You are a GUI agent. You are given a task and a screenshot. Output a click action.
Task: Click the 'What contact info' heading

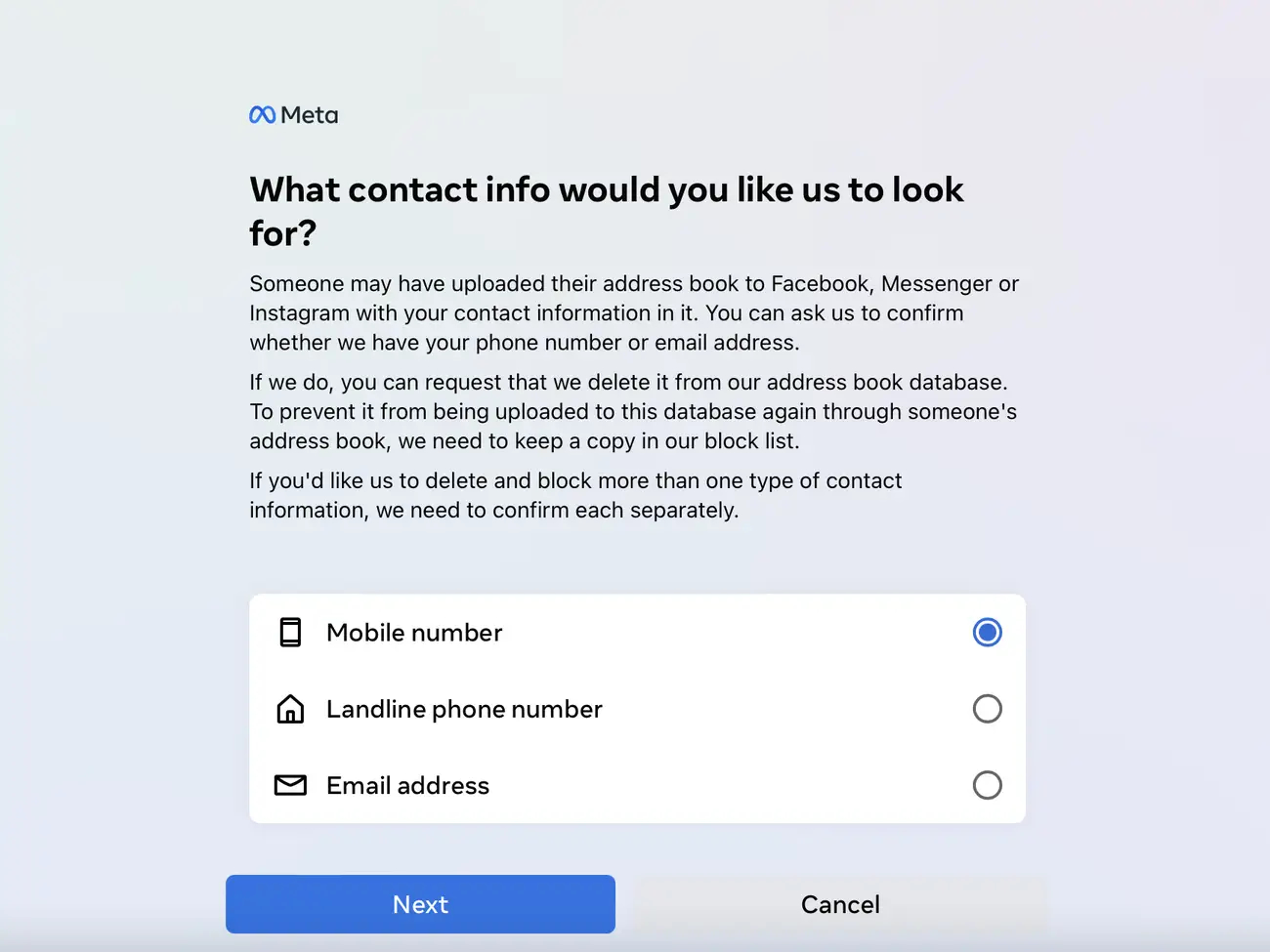pyautogui.click(x=607, y=211)
